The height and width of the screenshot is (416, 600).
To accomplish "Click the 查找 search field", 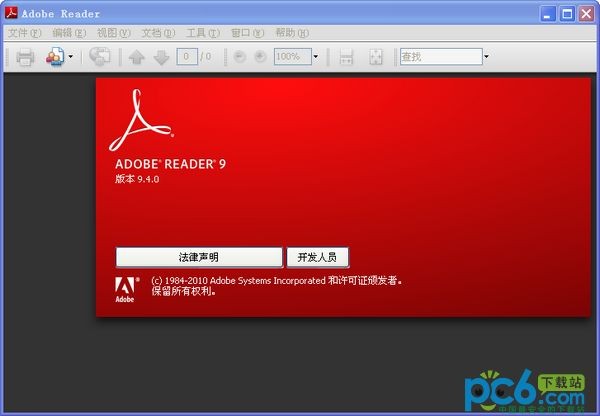I will 441,57.
